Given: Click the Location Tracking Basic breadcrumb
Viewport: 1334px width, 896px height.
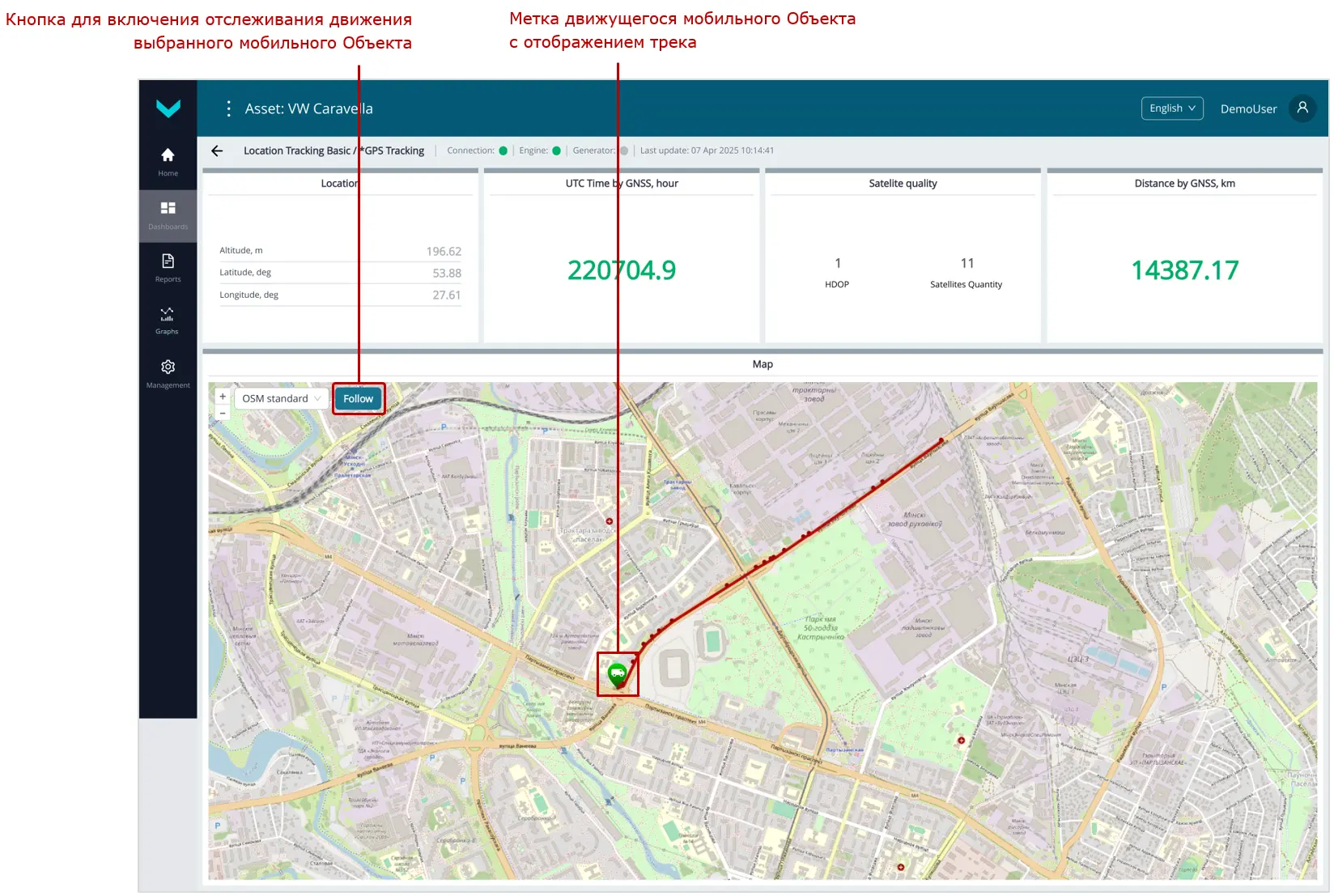Looking at the screenshot, I should coord(299,150).
